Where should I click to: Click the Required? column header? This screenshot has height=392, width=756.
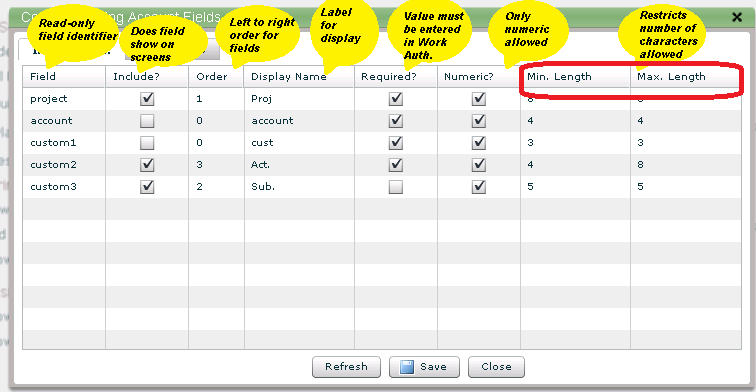pos(396,77)
